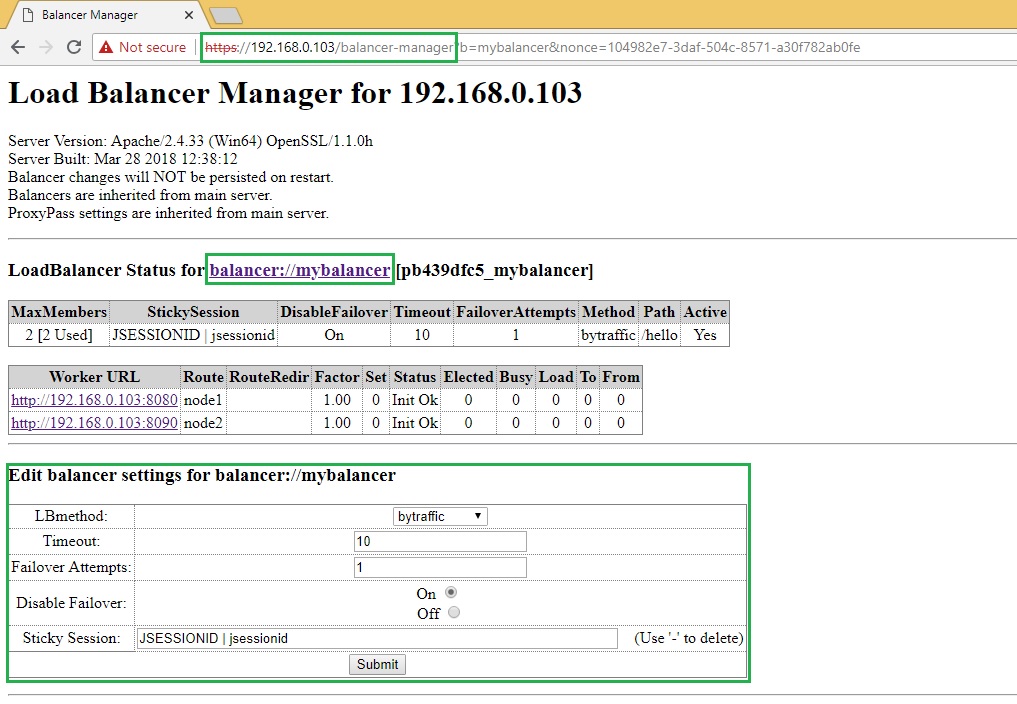This screenshot has width=1017, height=704.
Task: Click the forward navigation arrow
Action: point(45,46)
